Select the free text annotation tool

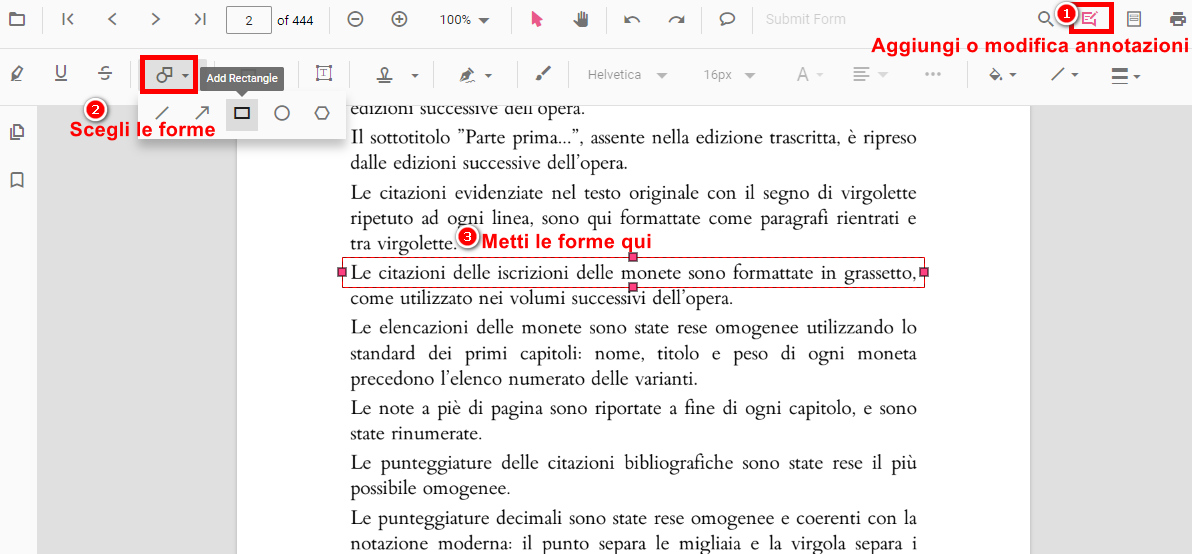[x=325, y=74]
